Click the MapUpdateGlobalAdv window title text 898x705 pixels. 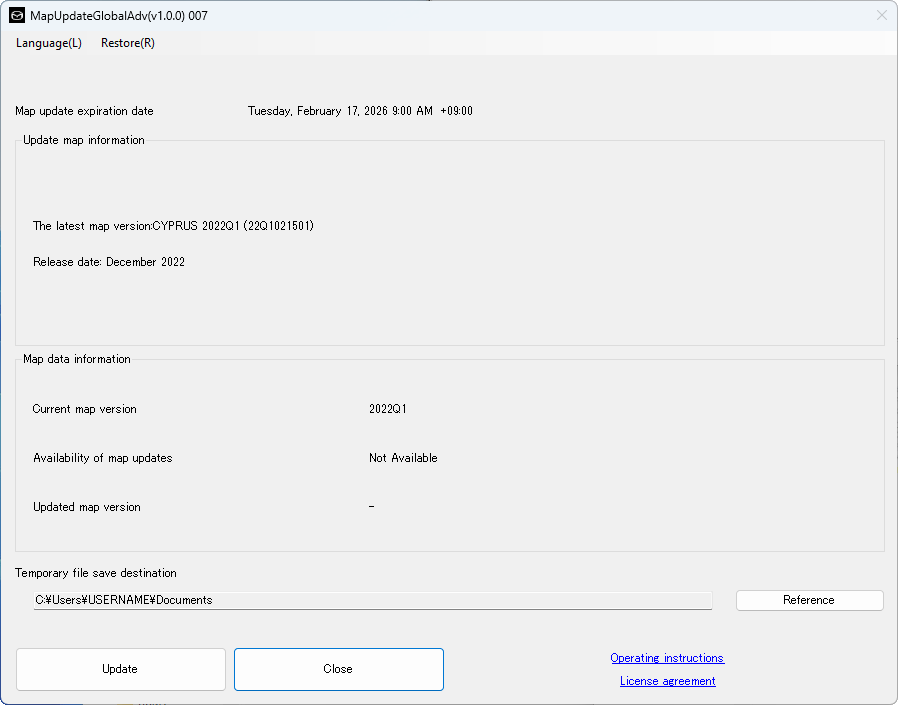(120, 16)
